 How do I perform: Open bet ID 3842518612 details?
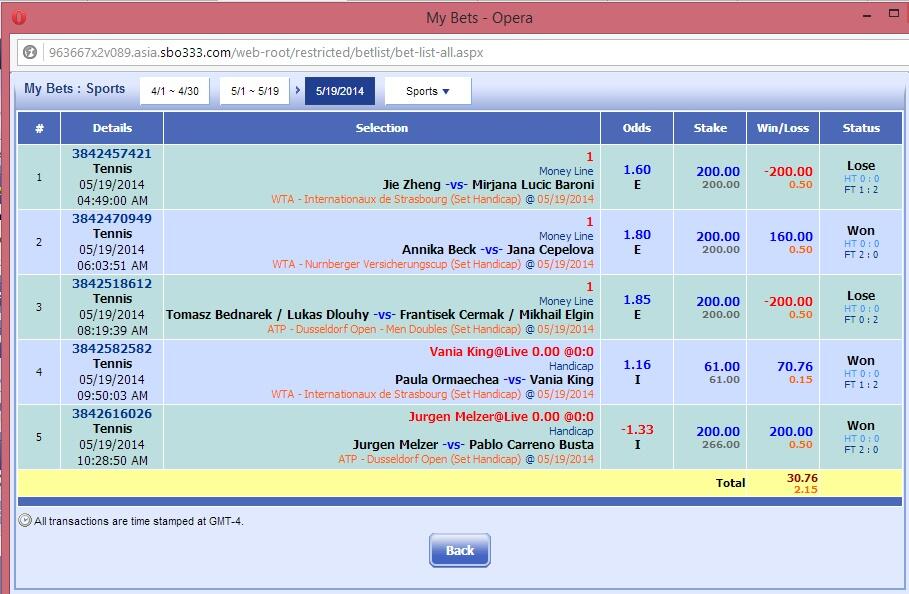coord(112,283)
